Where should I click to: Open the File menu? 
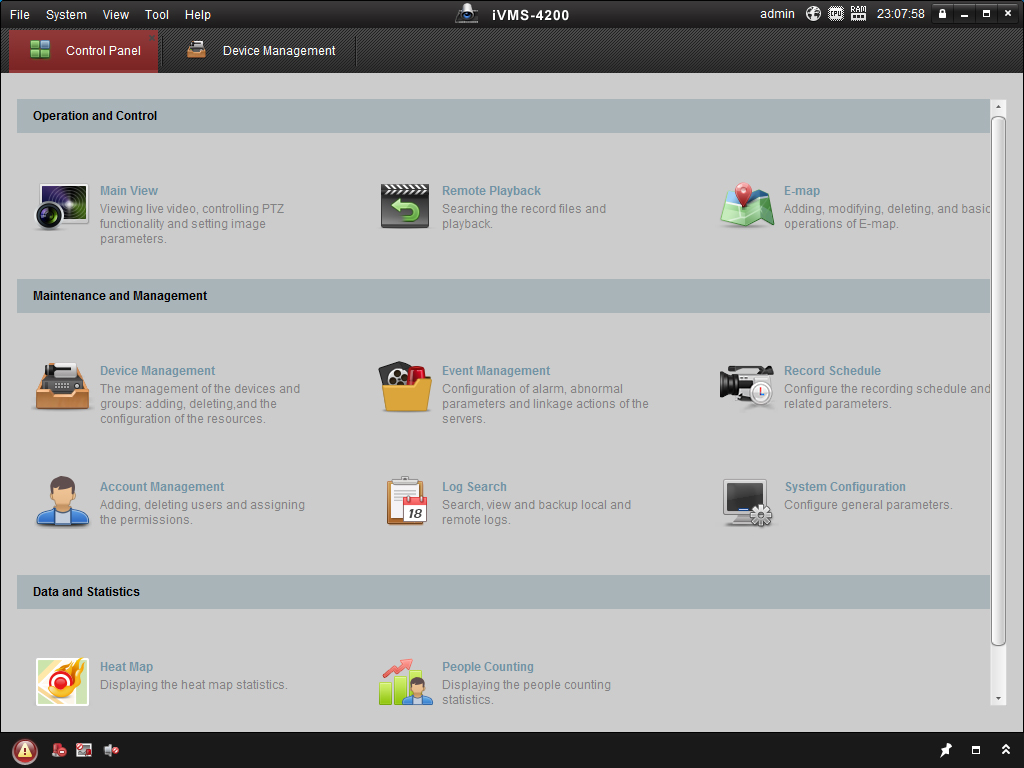coord(20,14)
